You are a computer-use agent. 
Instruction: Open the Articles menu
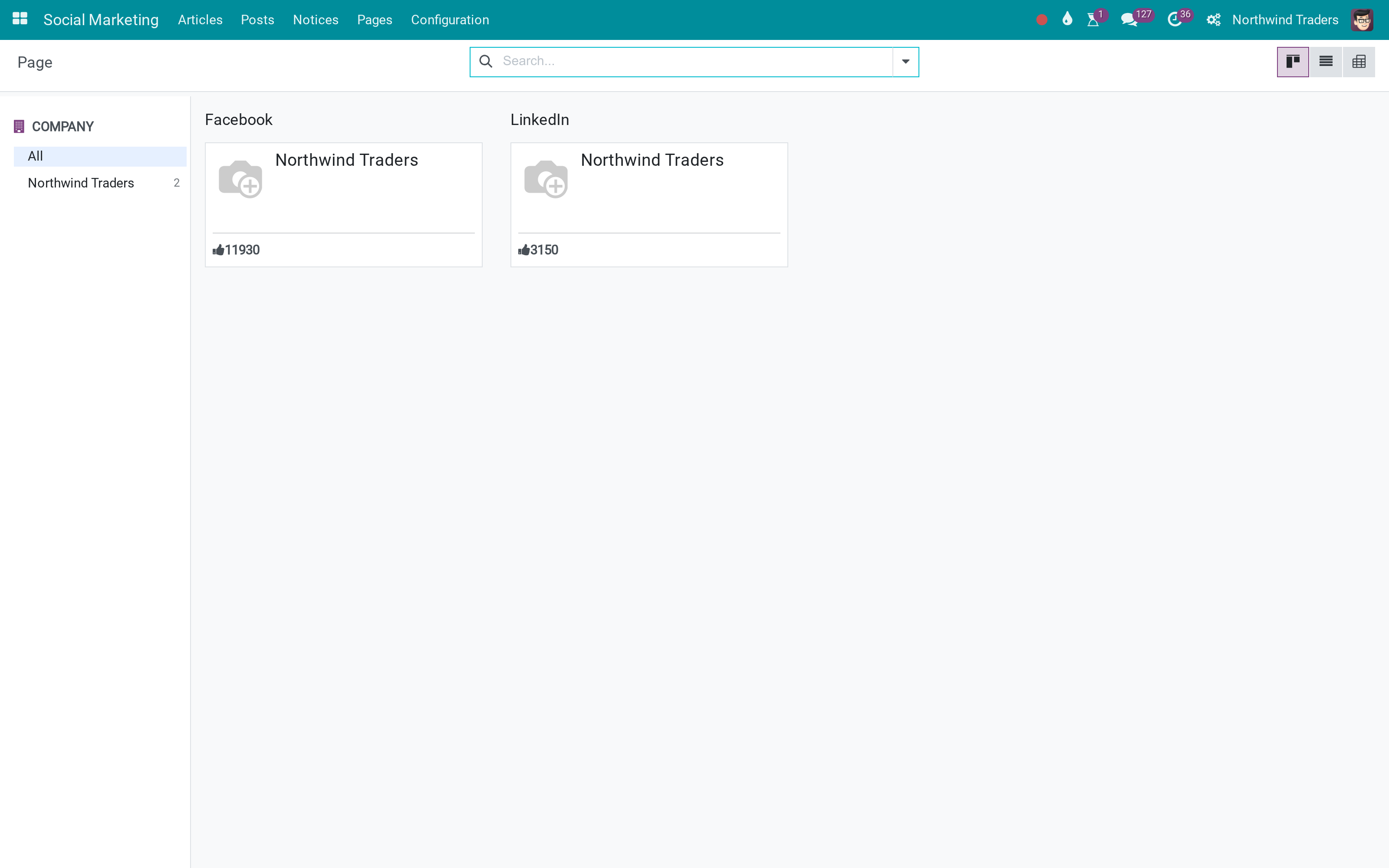point(200,20)
